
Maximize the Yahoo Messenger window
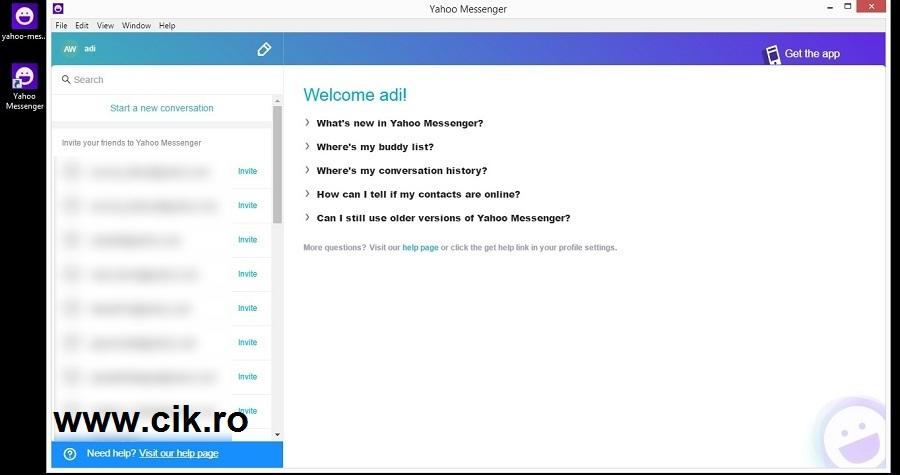click(x=848, y=7)
